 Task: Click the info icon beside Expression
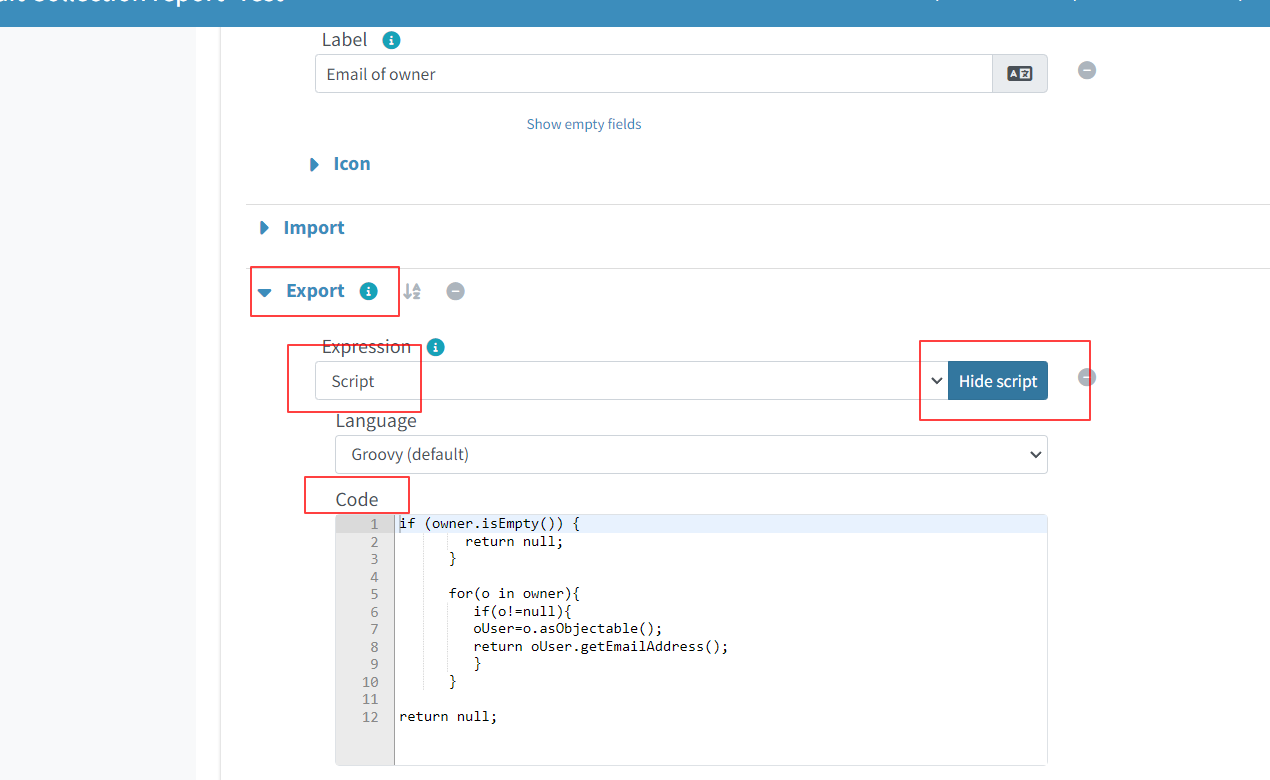point(435,347)
